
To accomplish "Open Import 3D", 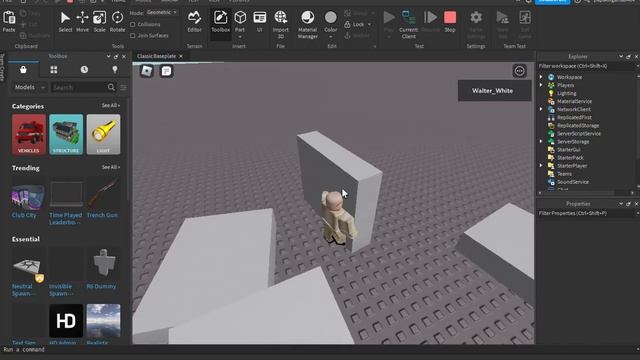I will 280,24.
